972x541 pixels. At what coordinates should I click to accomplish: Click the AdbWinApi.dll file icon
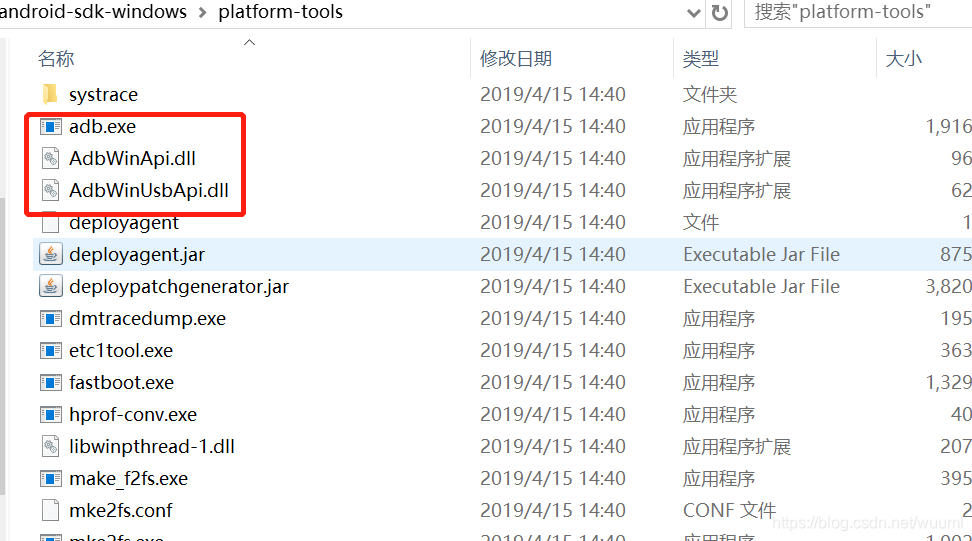tap(51, 159)
